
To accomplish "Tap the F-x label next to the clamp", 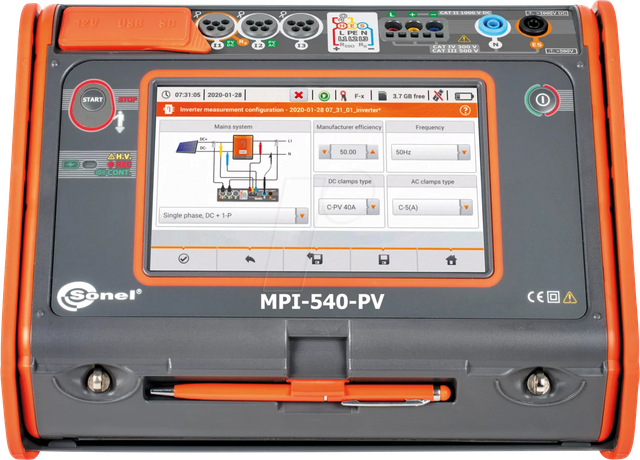I will pos(359,96).
